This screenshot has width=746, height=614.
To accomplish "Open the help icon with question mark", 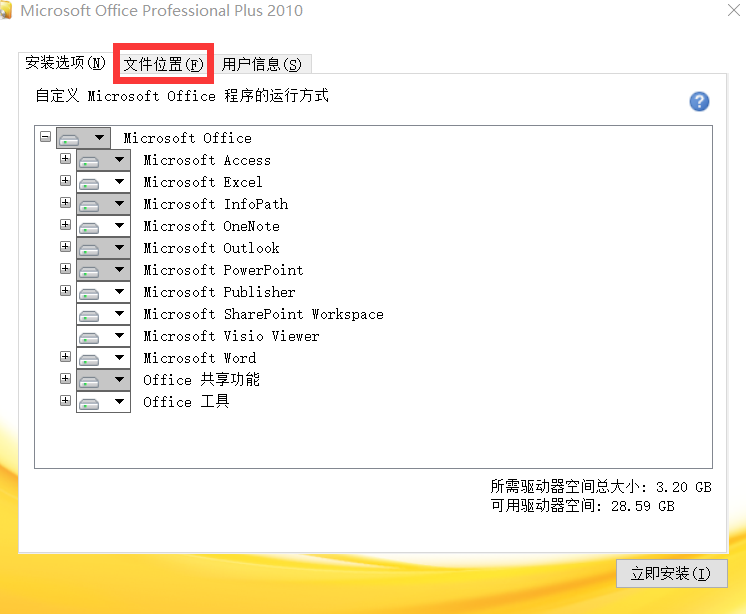I will (699, 101).
